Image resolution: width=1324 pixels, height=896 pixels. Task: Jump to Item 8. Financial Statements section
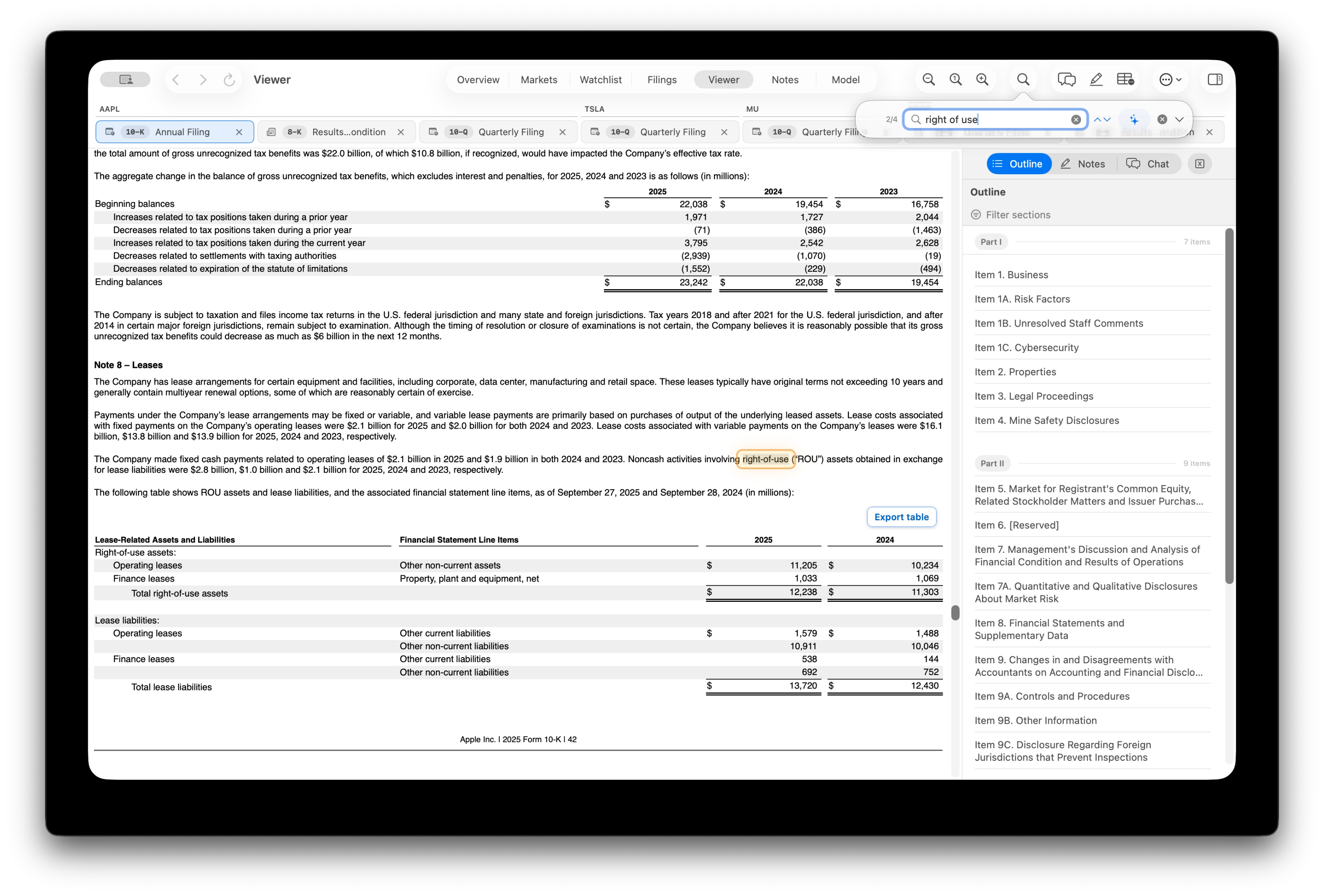tap(1049, 630)
